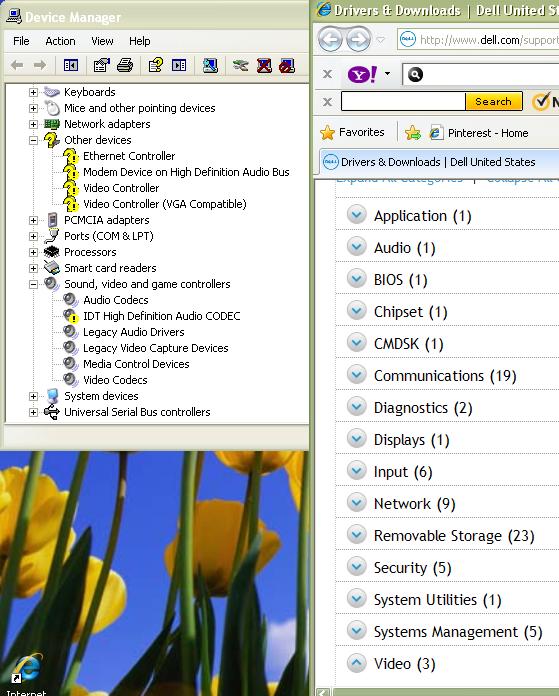The width and height of the screenshot is (559, 696).
Task: Click the browser address bar
Action: (478, 40)
